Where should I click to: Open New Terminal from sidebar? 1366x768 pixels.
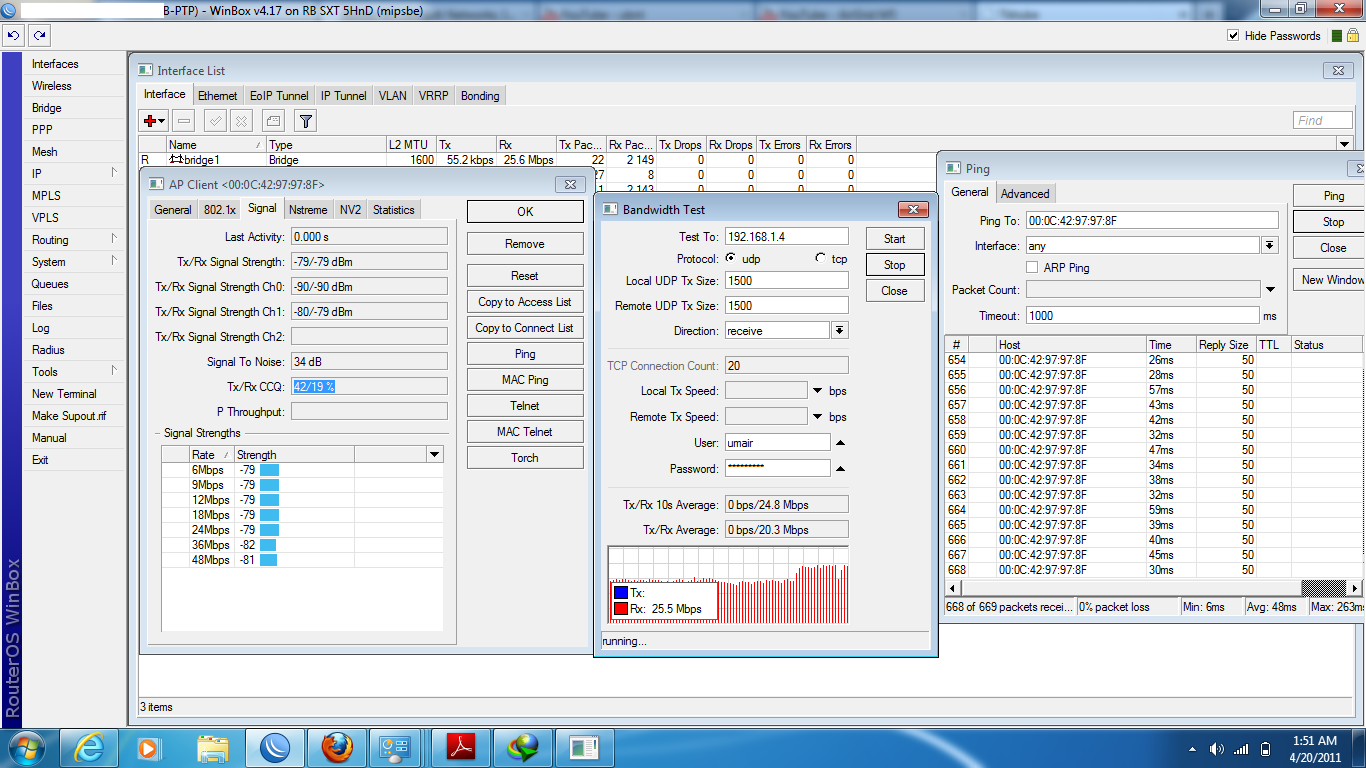pos(64,394)
